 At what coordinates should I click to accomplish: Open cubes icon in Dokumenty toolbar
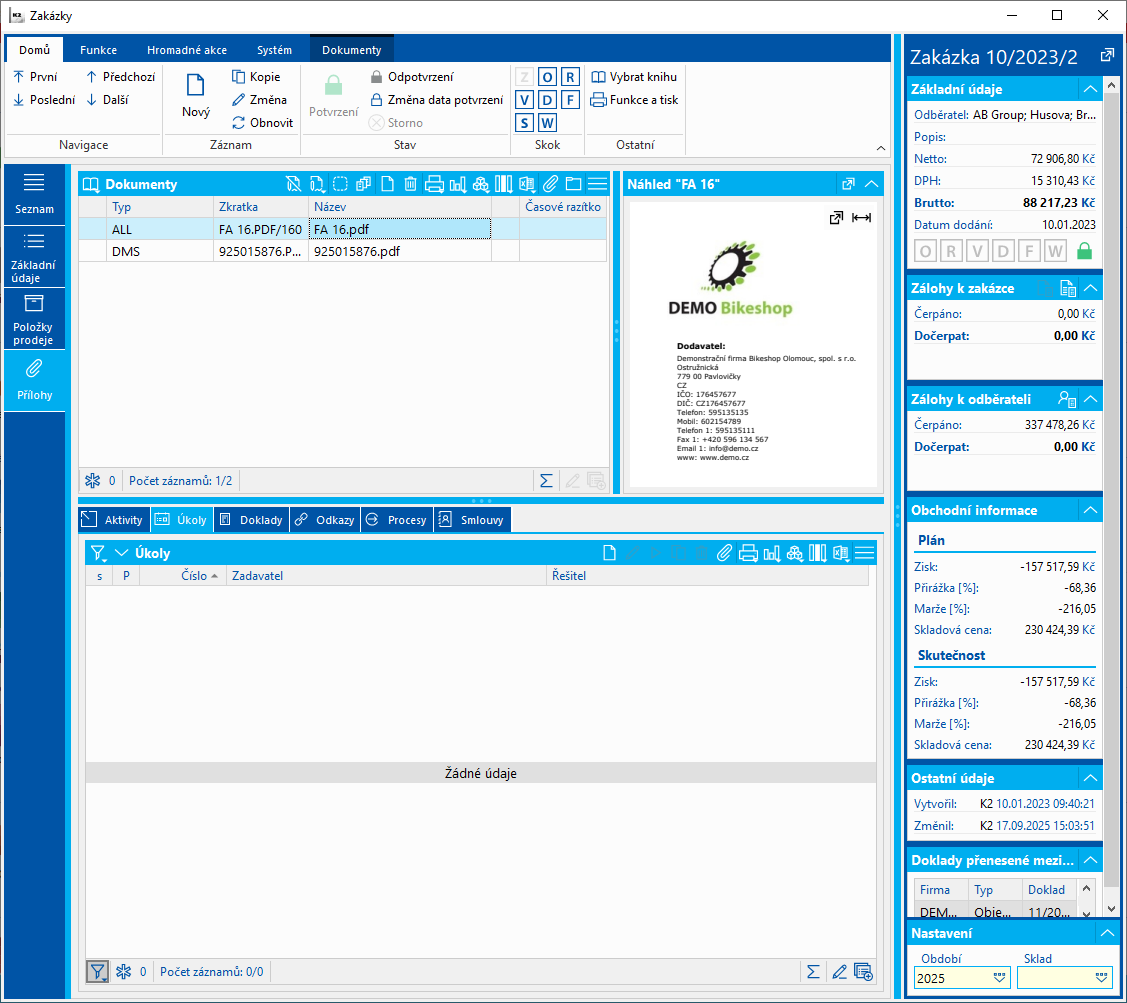[x=481, y=184]
